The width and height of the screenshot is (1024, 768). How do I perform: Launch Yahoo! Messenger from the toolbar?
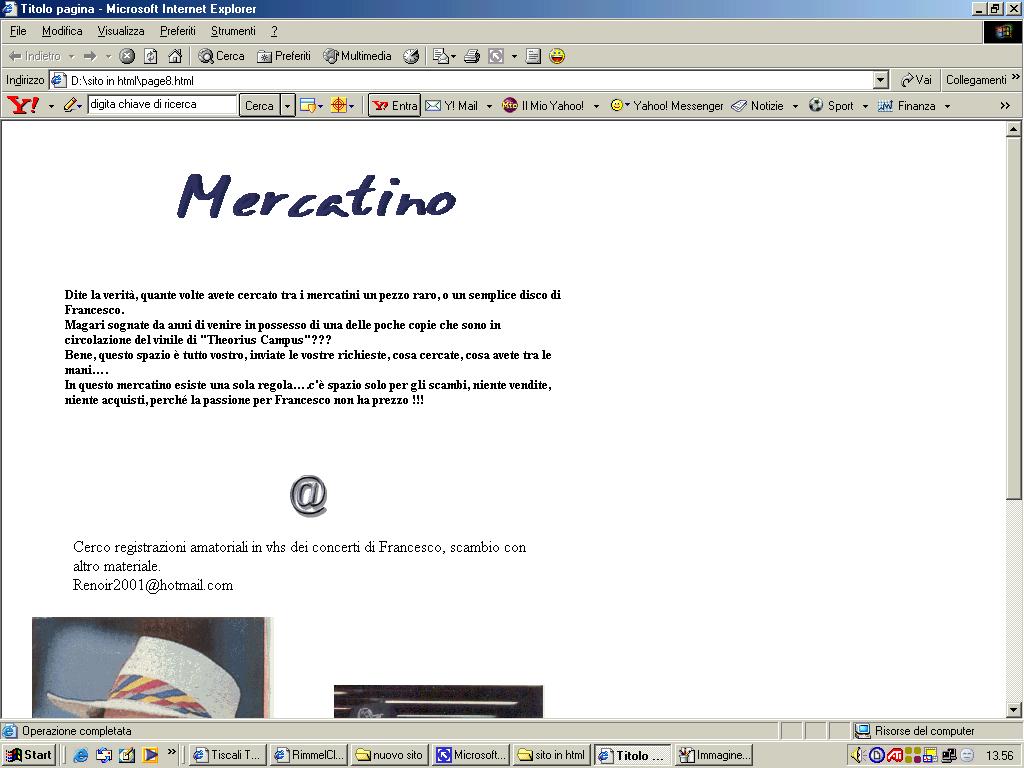pyautogui.click(x=667, y=105)
